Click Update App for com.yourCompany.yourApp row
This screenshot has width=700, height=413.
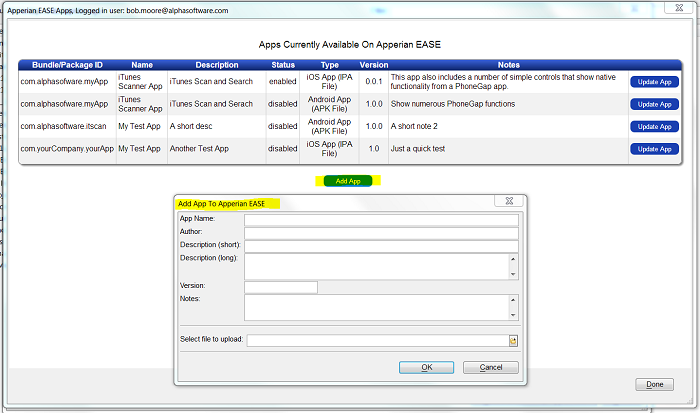pos(654,149)
